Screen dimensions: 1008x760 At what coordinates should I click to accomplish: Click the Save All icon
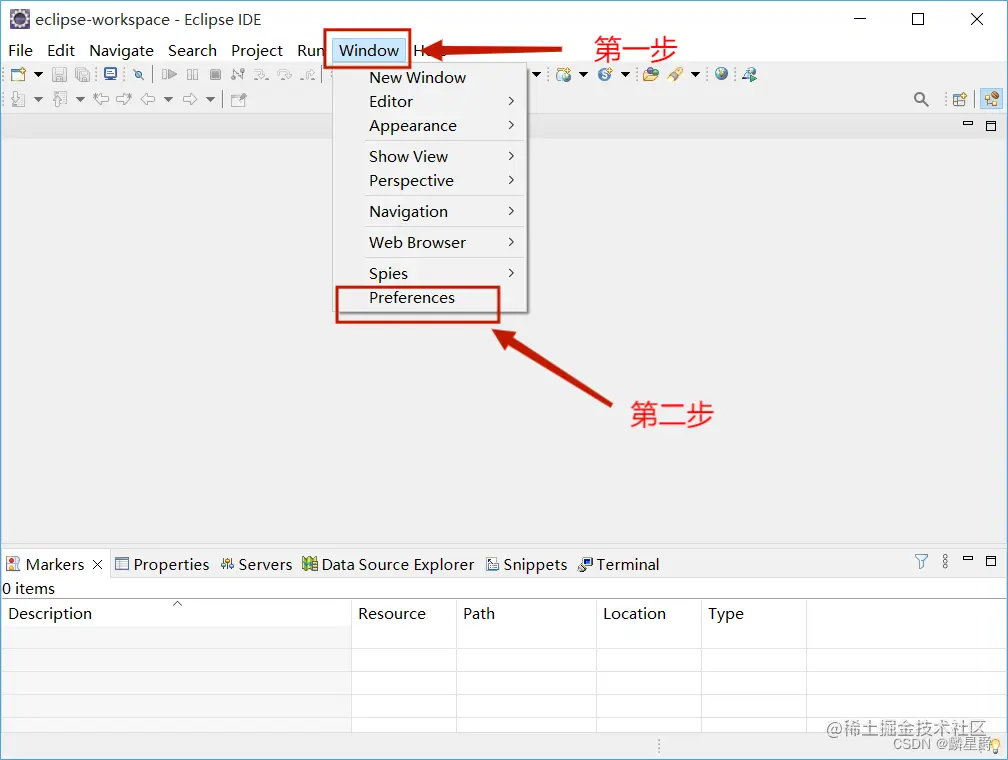pos(82,75)
